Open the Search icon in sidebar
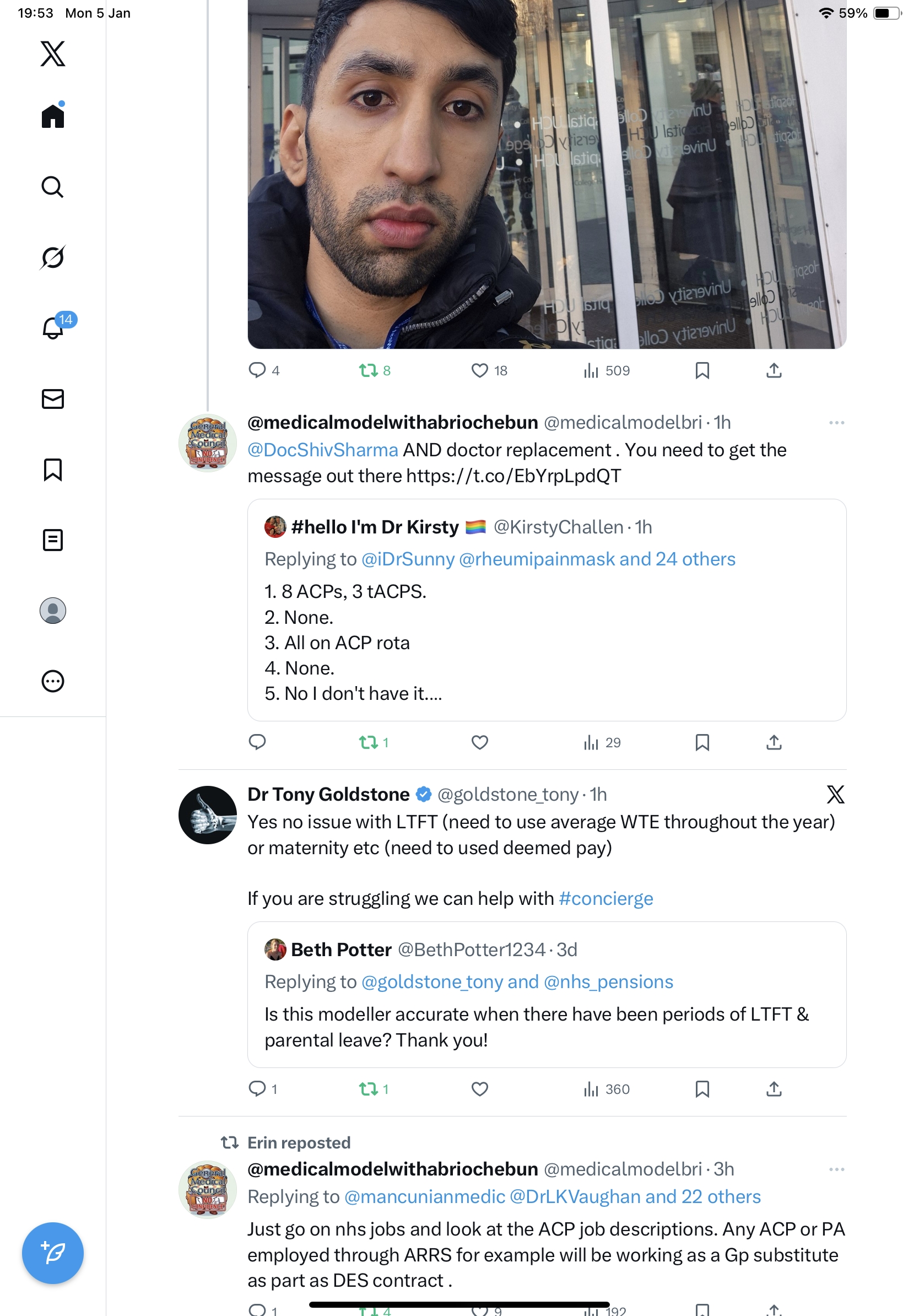Image resolution: width=919 pixels, height=1316 pixels. [53, 187]
